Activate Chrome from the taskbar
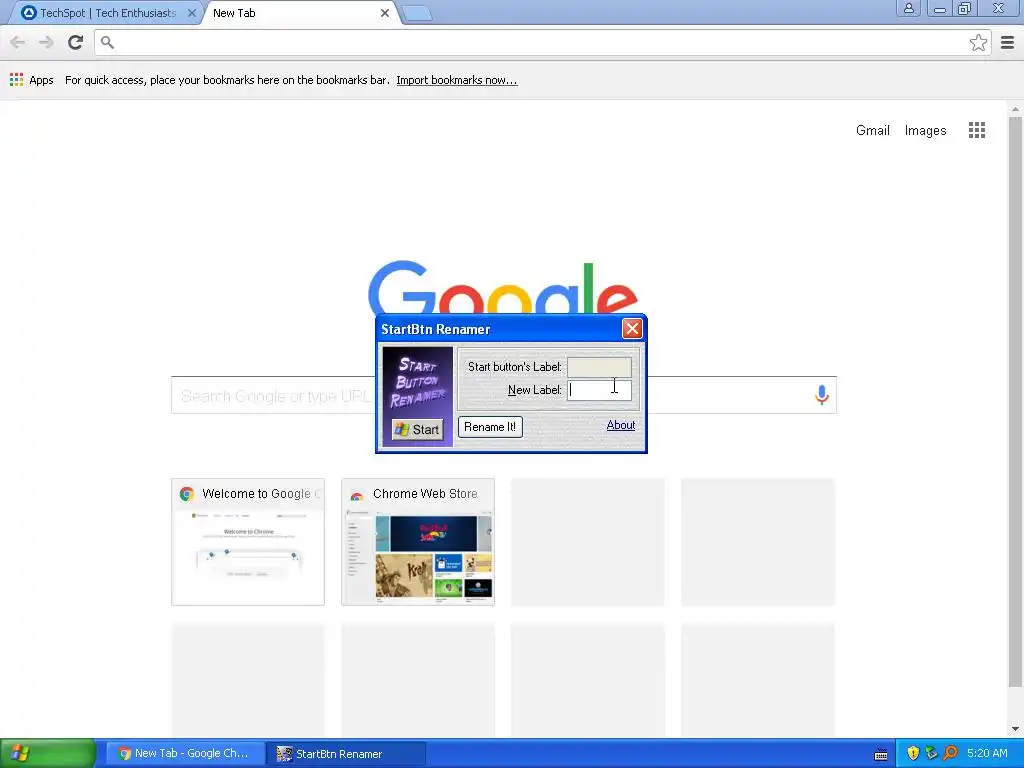This screenshot has height=768, width=1024. point(185,753)
